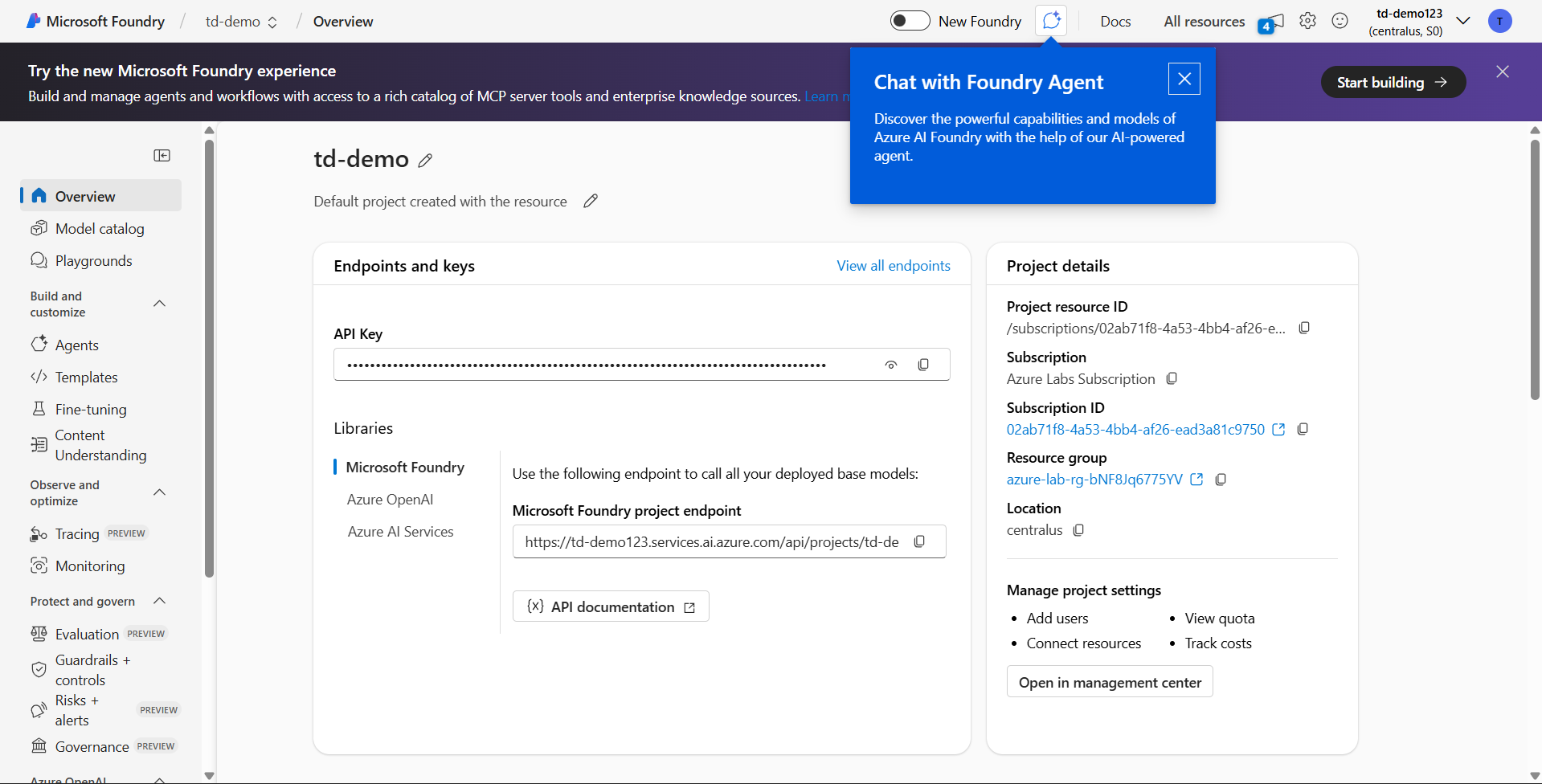This screenshot has height=784, width=1542.
Task: Reveal the hidden API Key
Action: [890, 365]
